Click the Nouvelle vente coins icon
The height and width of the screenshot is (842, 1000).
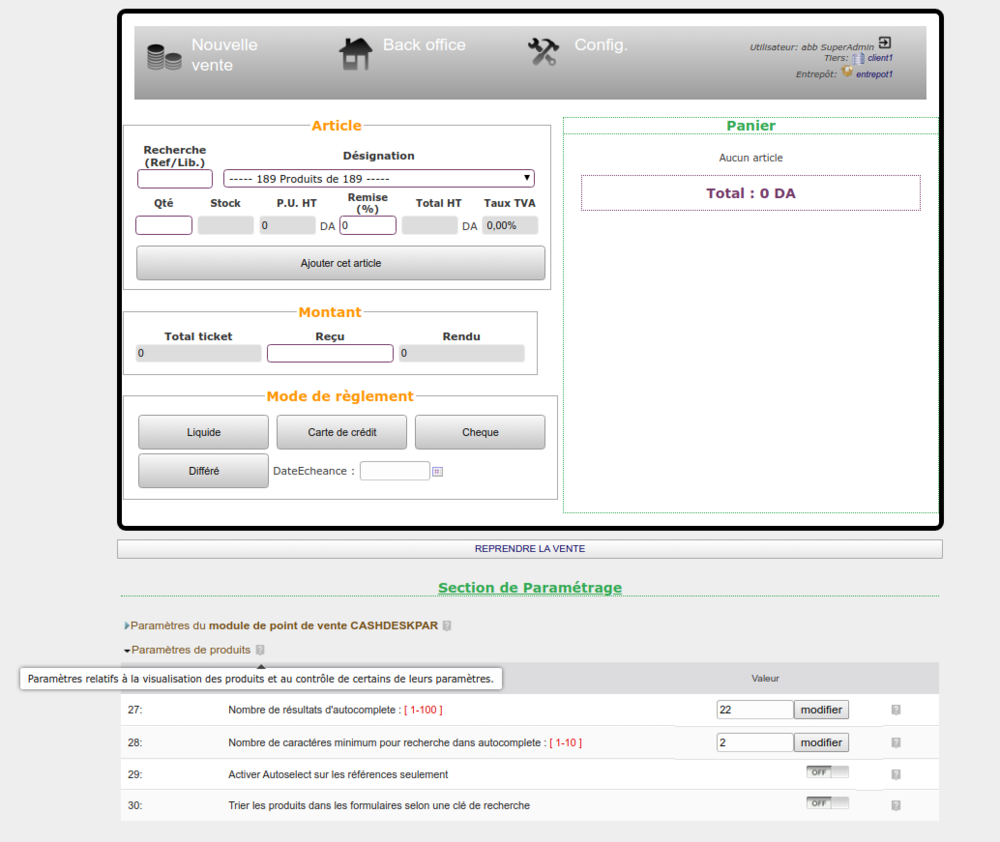click(x=164, y=56)
